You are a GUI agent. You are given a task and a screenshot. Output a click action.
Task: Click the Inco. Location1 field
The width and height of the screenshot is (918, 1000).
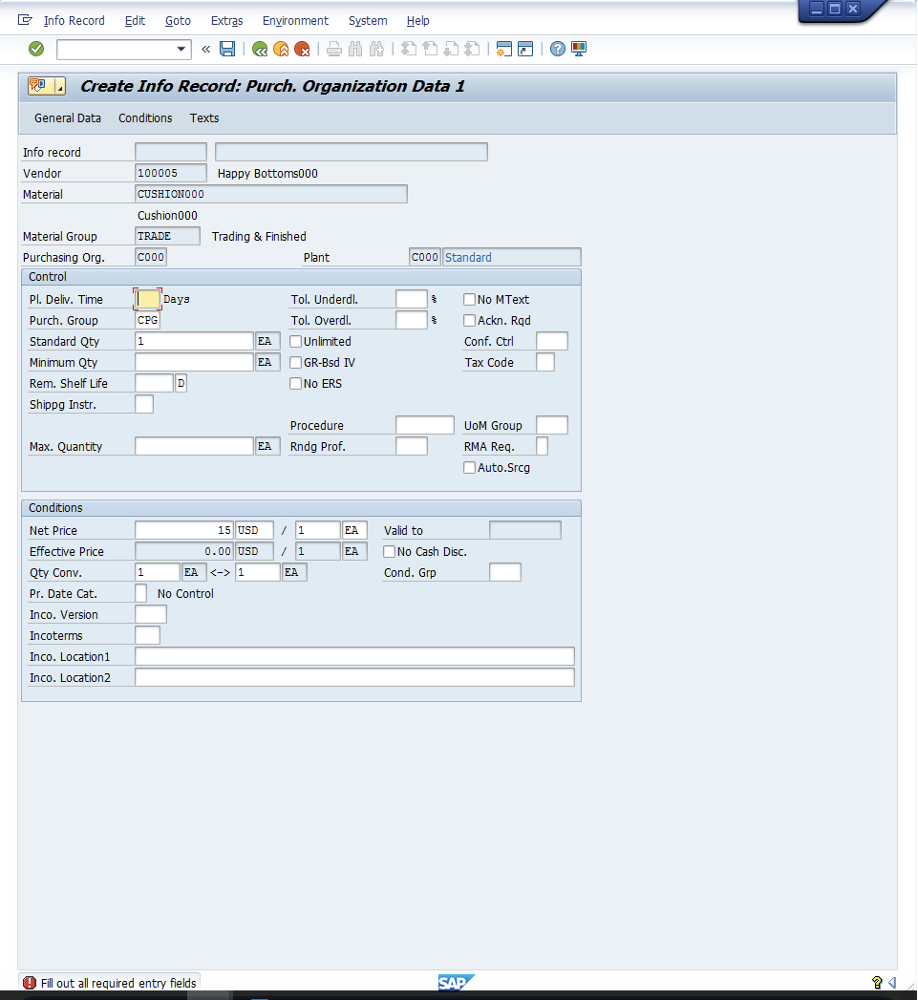[x=355, y=656]
